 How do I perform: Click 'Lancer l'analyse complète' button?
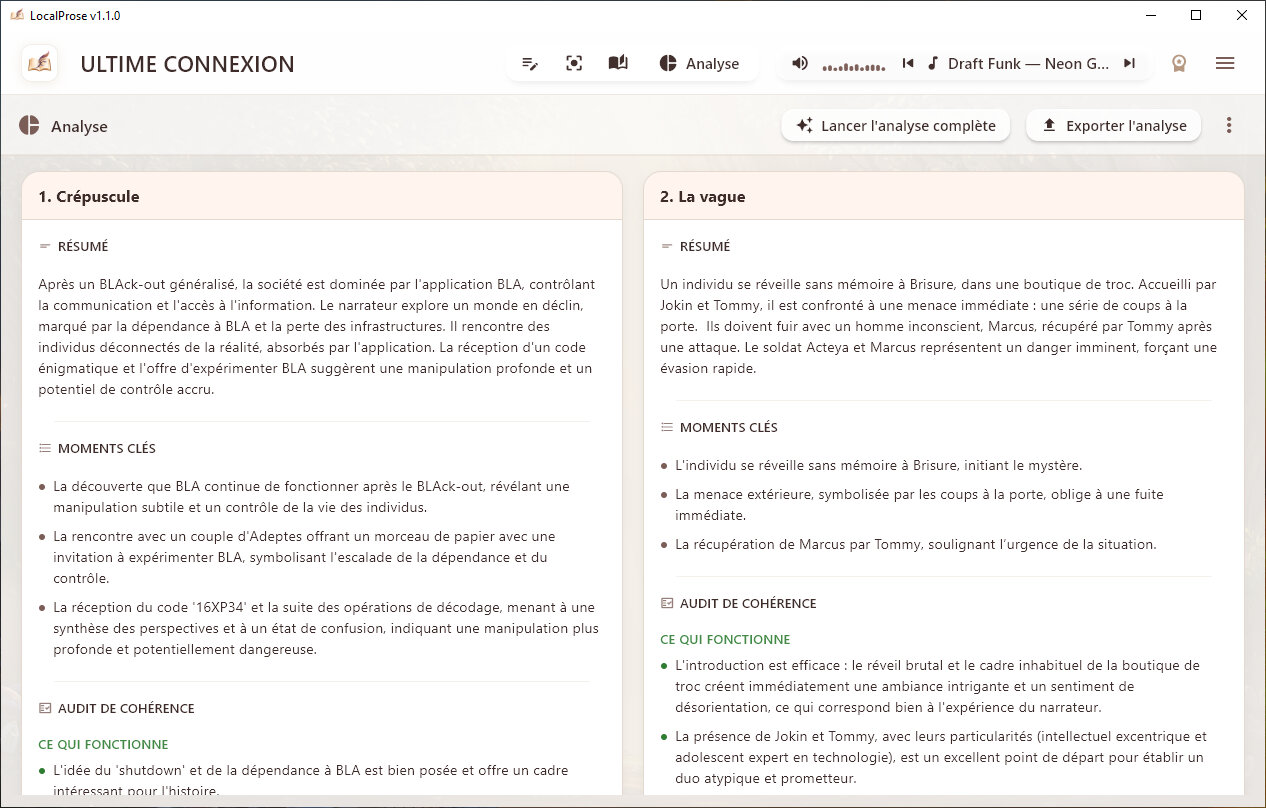click(896, 126)
